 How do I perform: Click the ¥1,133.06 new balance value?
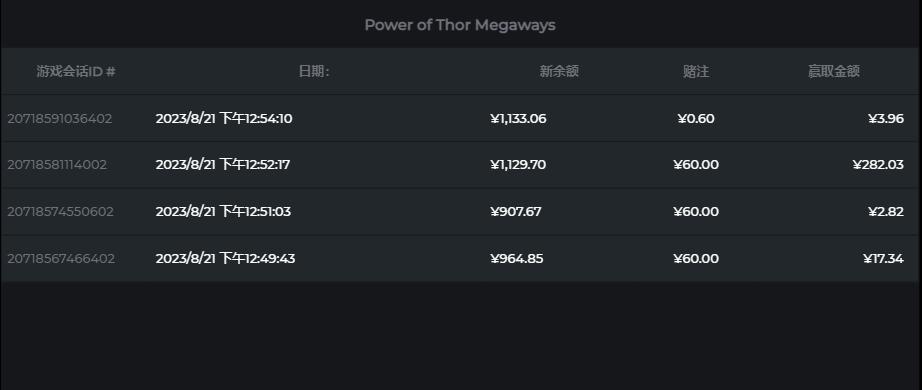click(x=518, y=118)
